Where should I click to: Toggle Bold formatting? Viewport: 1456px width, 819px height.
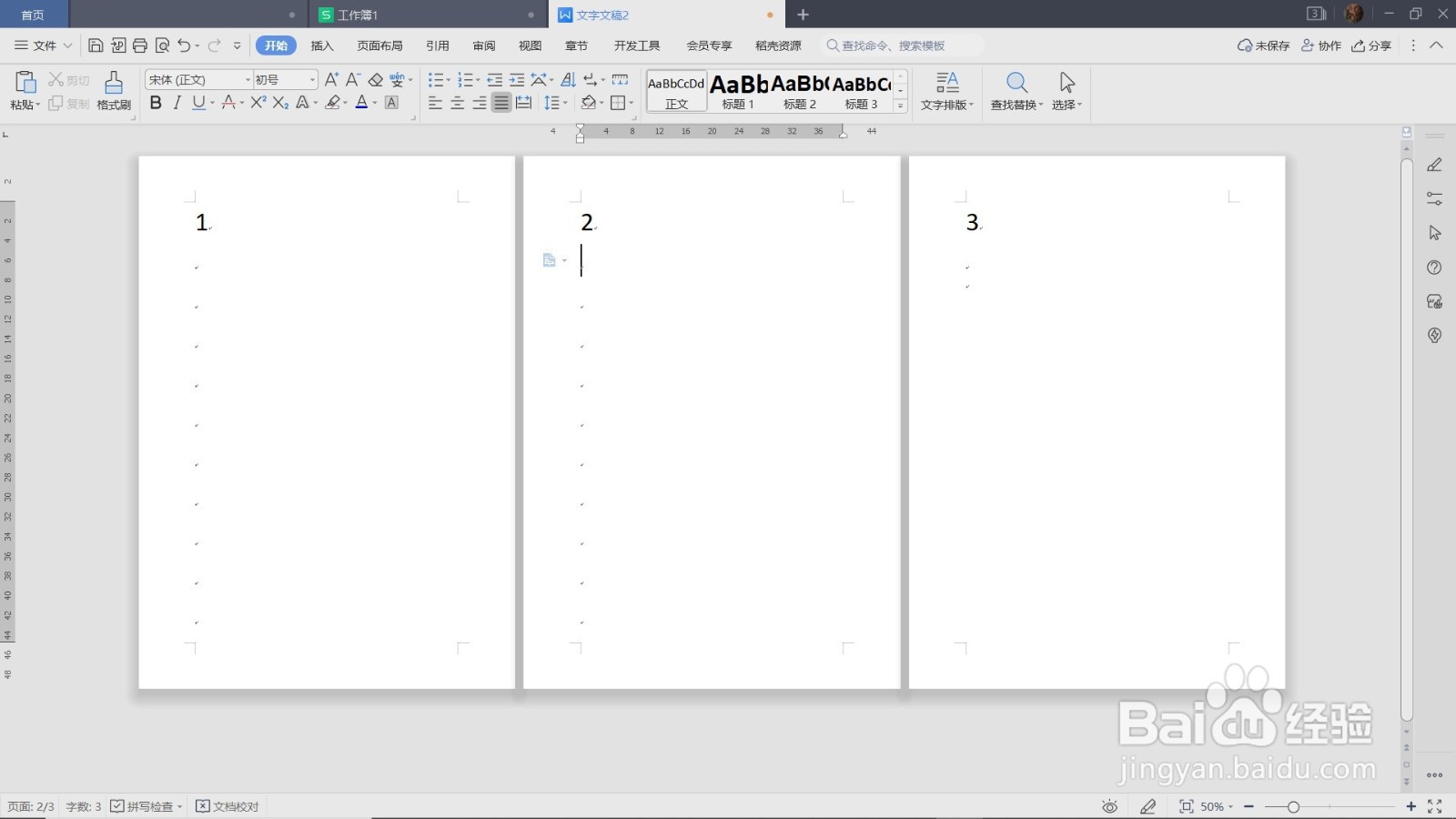(156, 103)
